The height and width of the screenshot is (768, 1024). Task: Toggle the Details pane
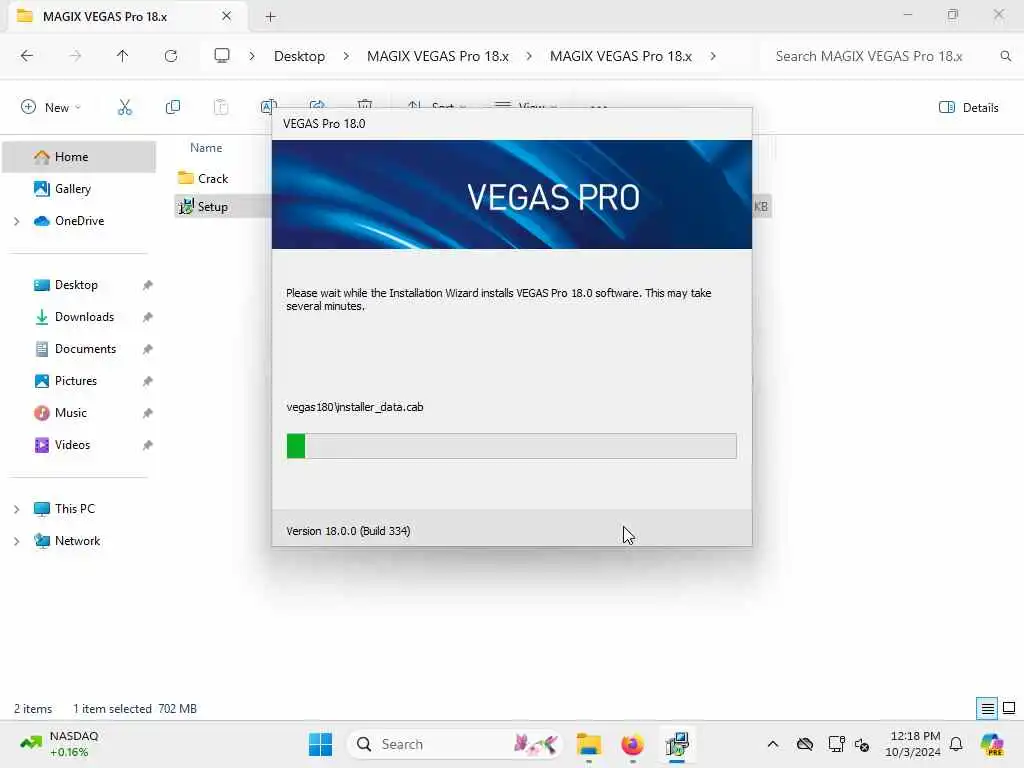(x=968, y=108)
